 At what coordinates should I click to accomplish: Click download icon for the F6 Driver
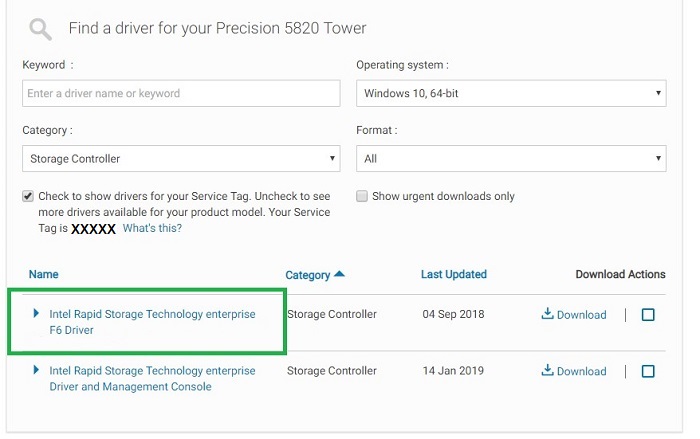tap(547, 314)
